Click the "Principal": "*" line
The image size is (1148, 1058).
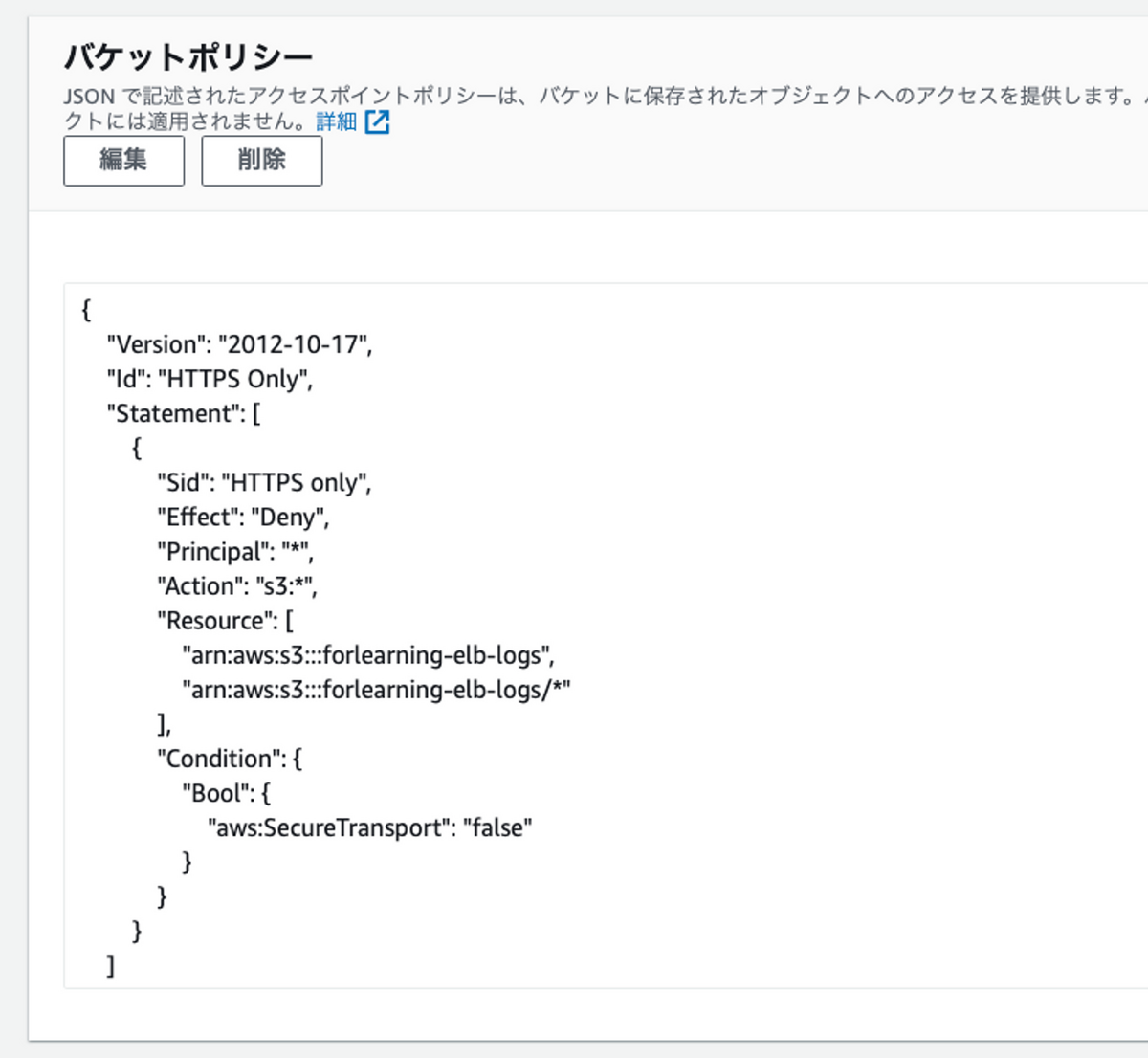pos(235,552)
